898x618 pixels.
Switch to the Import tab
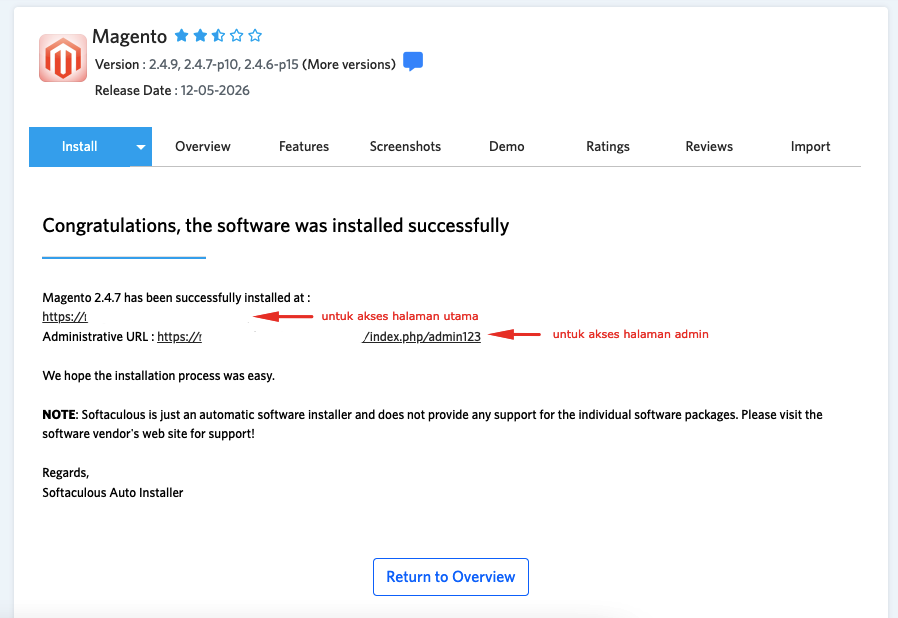(x=810, y=147)
